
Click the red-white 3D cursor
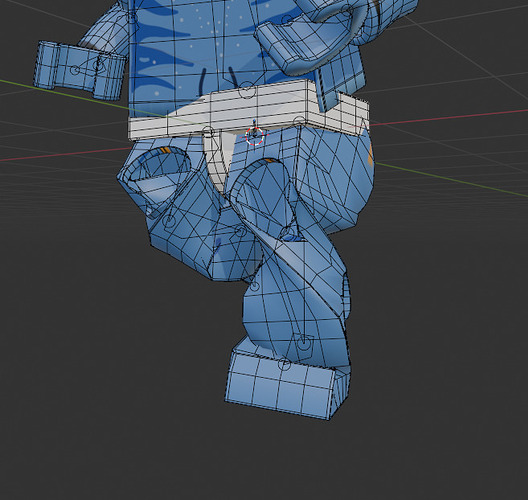pyautogui.click(x=254, y=136)
